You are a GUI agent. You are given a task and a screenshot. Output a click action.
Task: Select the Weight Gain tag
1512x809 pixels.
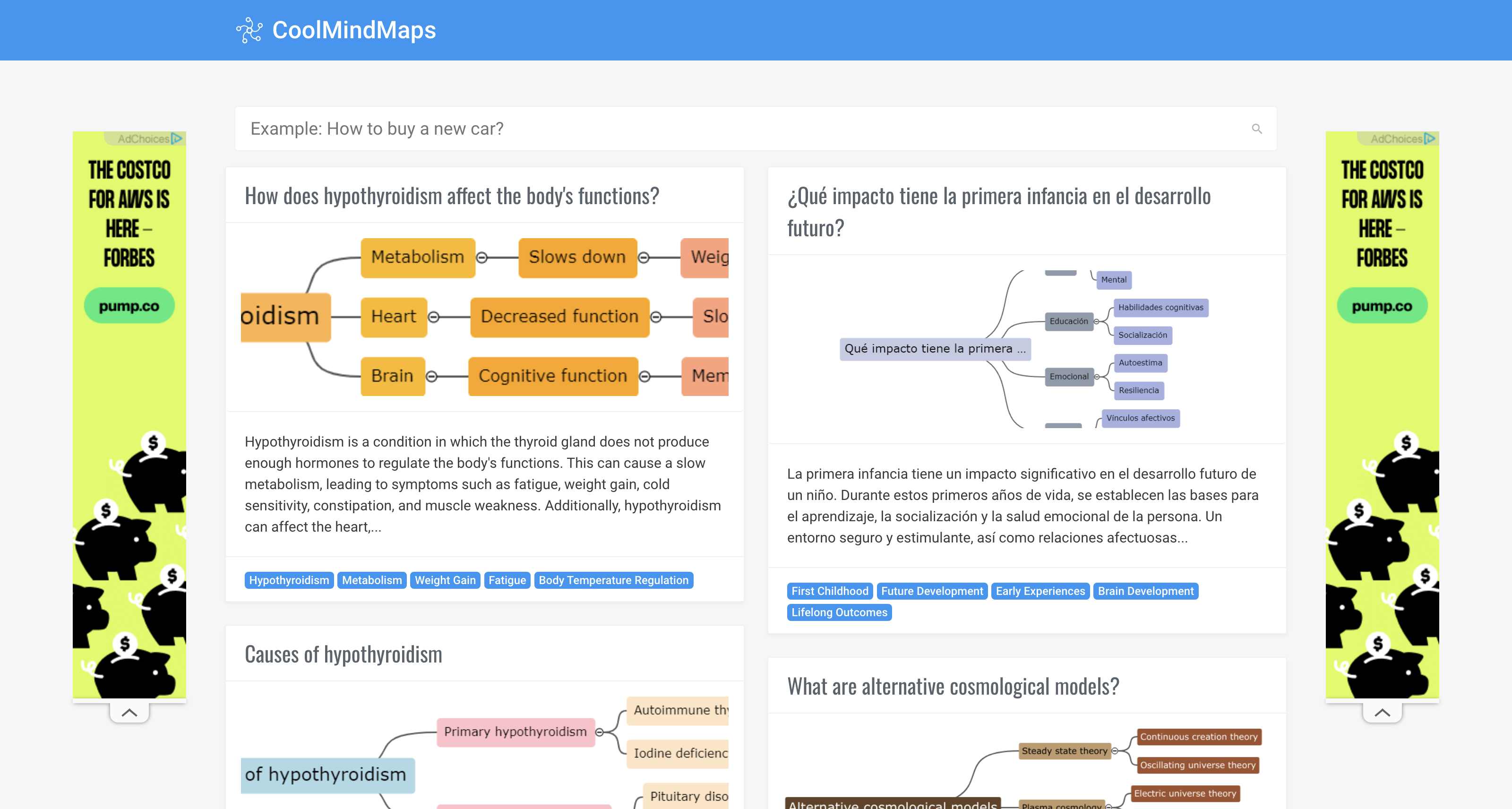pos(445,580)
